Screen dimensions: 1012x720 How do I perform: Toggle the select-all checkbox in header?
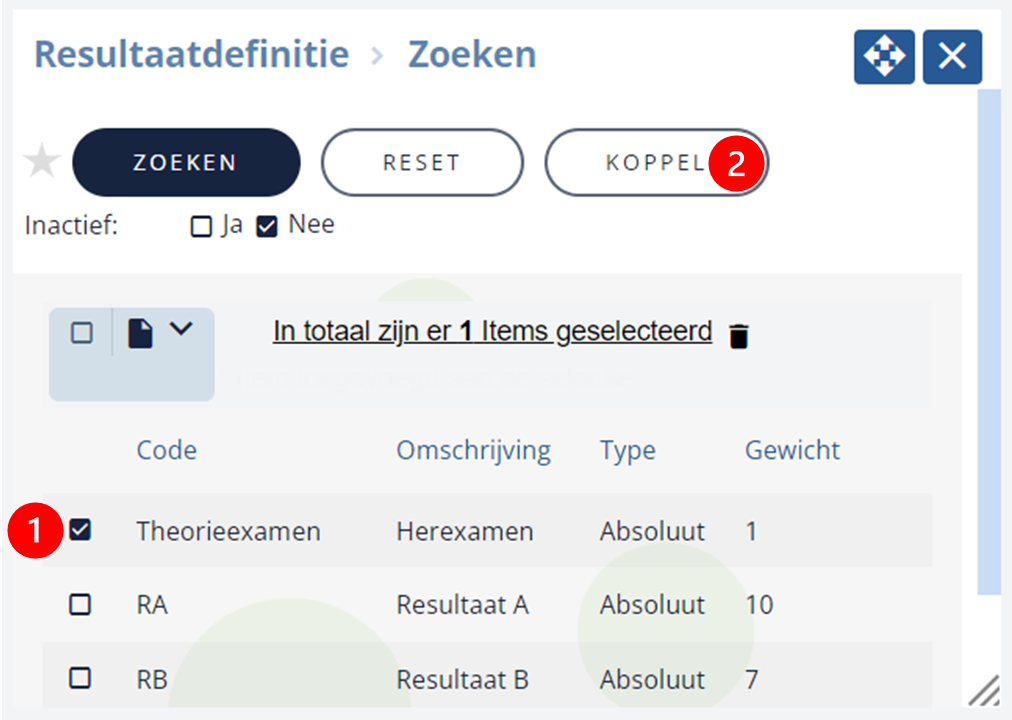coord(81,333)
